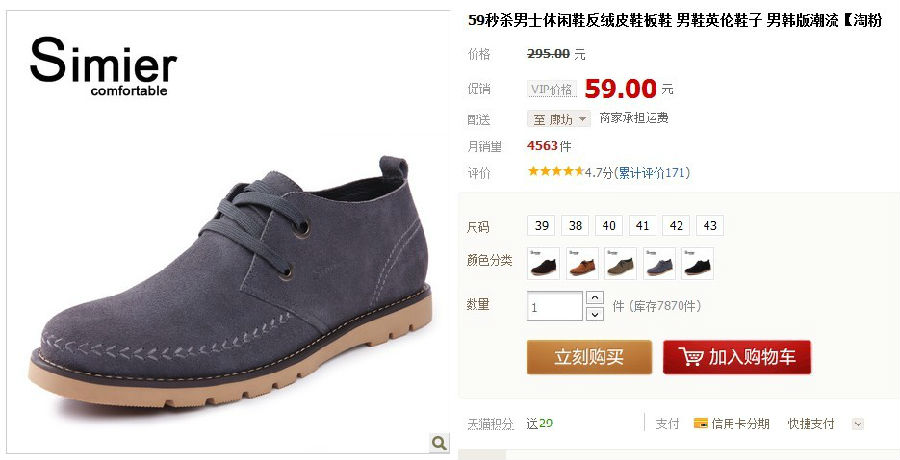The height and width of the screenshot is (460, 900).
Task: Choose the olive green shoe color swatch
Action: 620,264
